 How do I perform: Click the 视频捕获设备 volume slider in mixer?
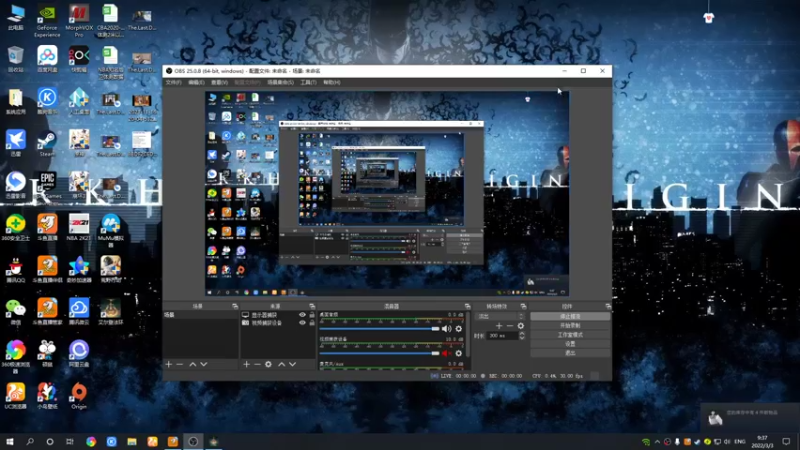(379, 353)
